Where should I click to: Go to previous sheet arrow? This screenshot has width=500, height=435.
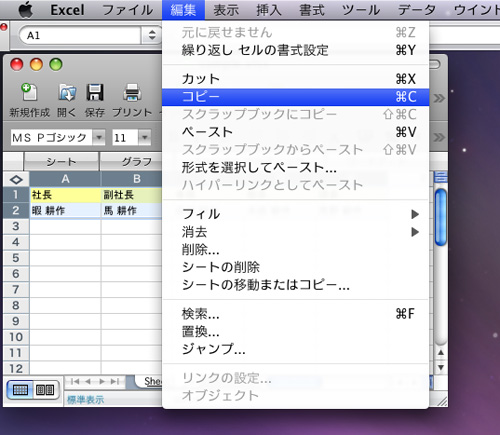(88, 381)
